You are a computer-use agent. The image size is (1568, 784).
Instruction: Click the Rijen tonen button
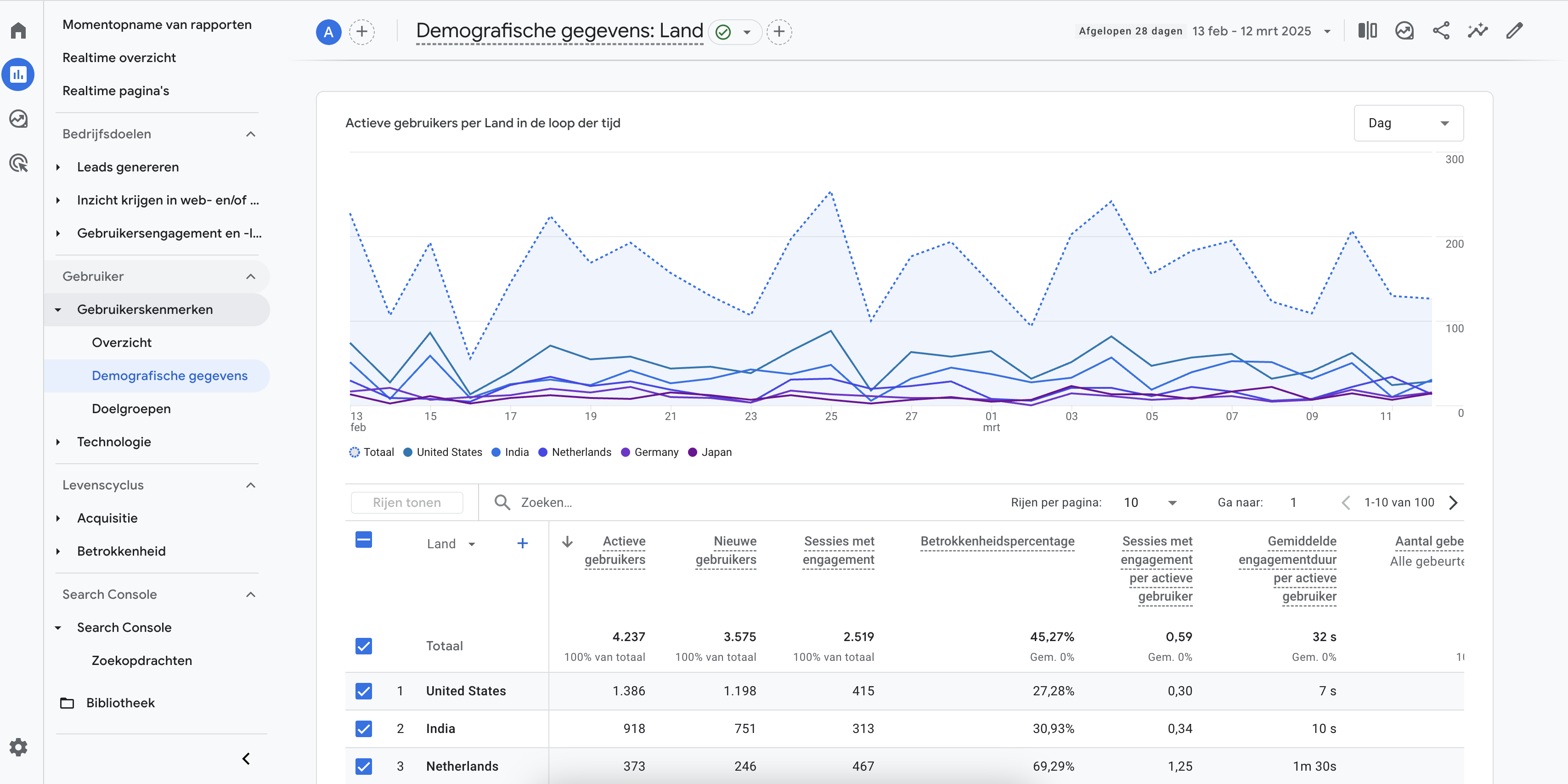(406, 502)
